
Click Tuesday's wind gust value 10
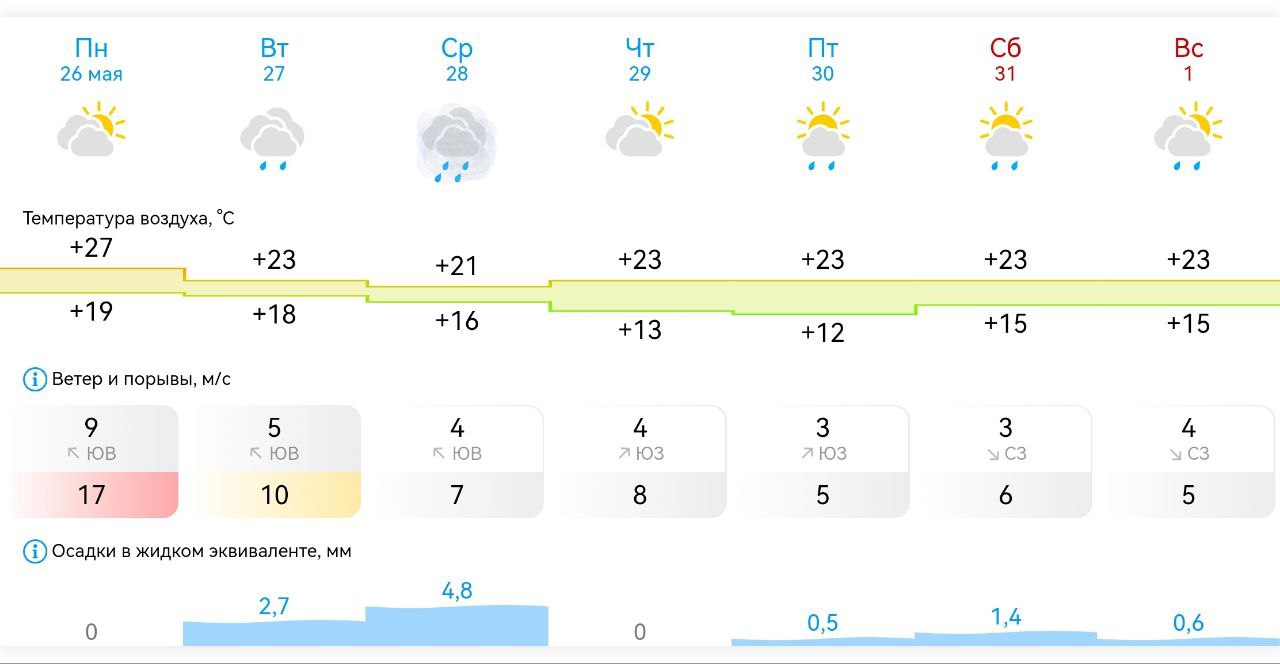click(274, 495)
